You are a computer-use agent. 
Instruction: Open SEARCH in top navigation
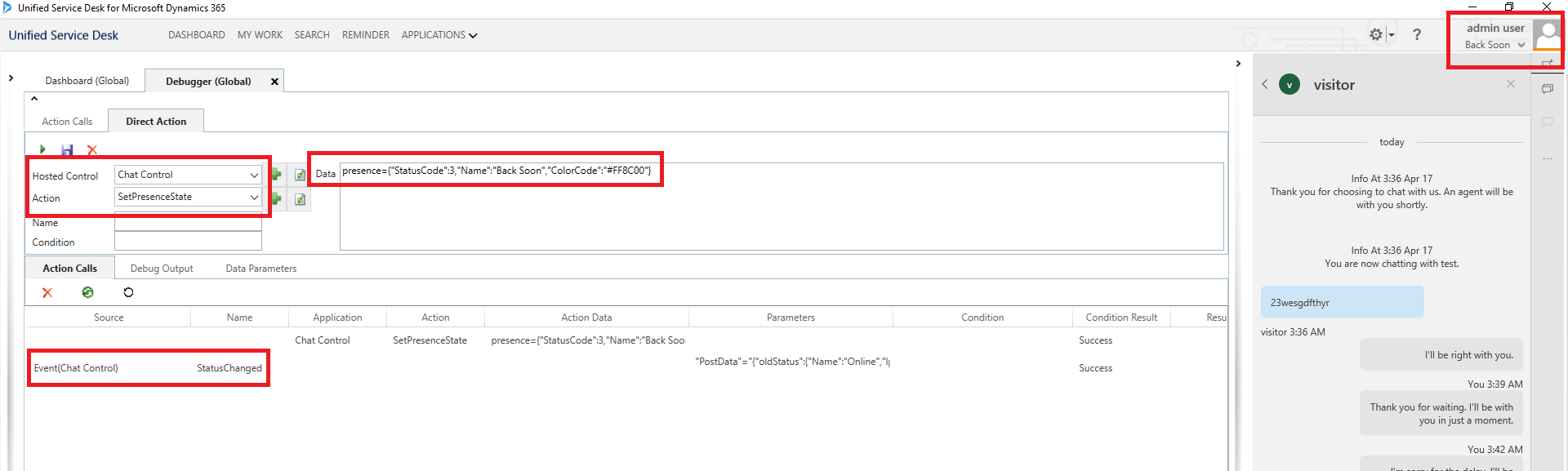(312, 35)
